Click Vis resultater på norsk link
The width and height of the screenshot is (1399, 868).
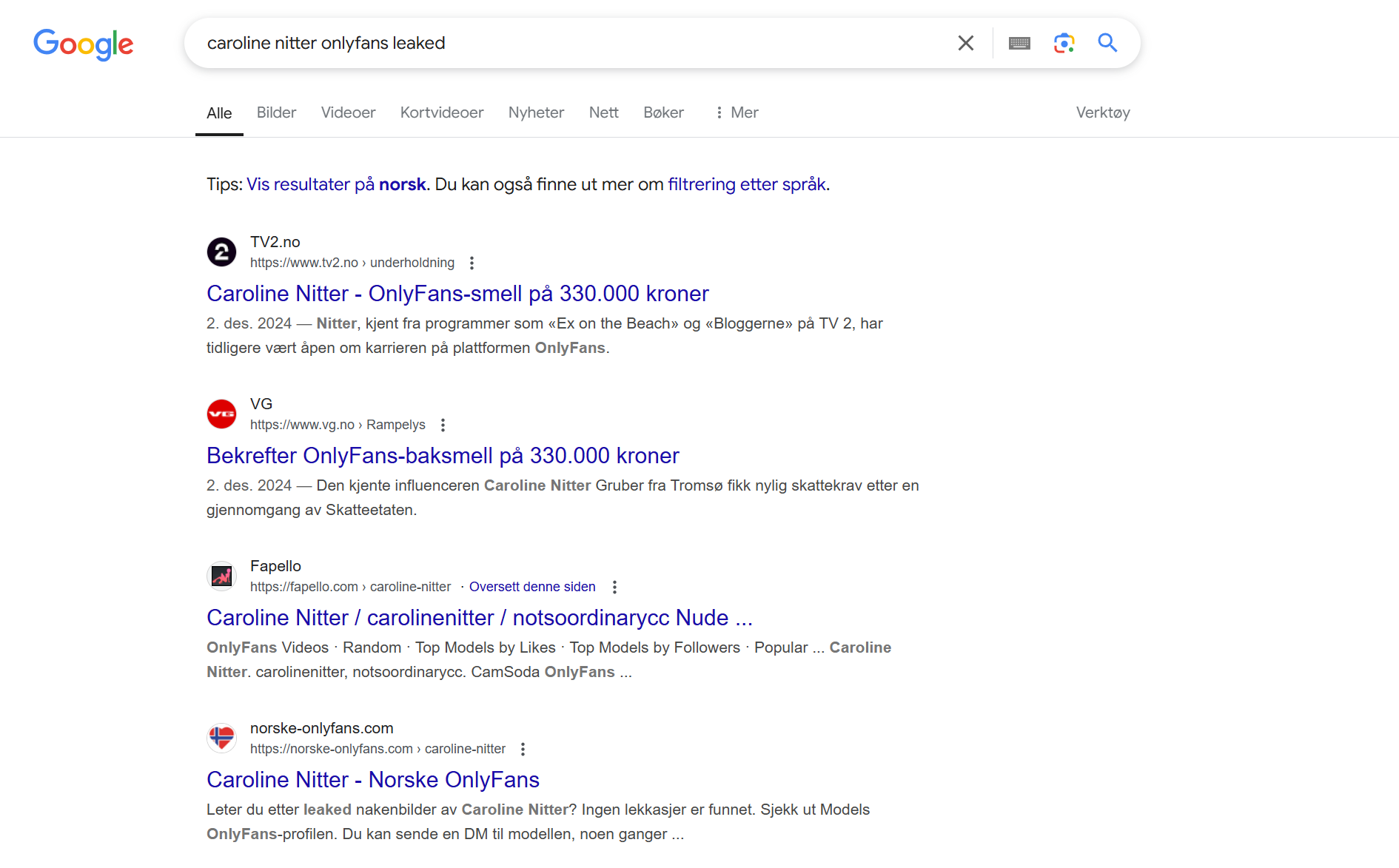[x=337, y=184]
